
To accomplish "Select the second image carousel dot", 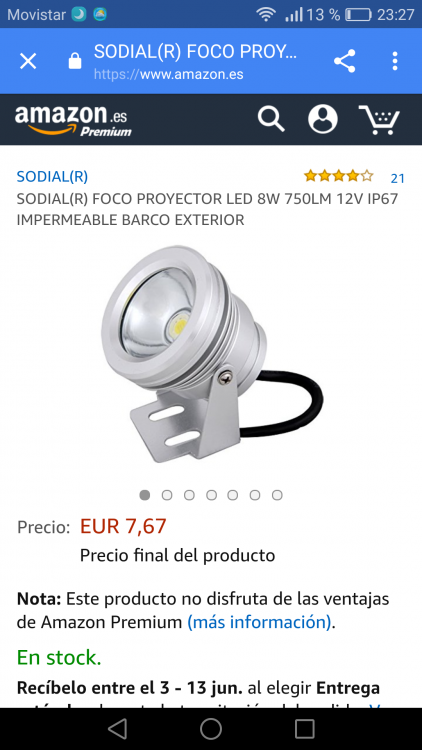I will click(x=167, y=495).
